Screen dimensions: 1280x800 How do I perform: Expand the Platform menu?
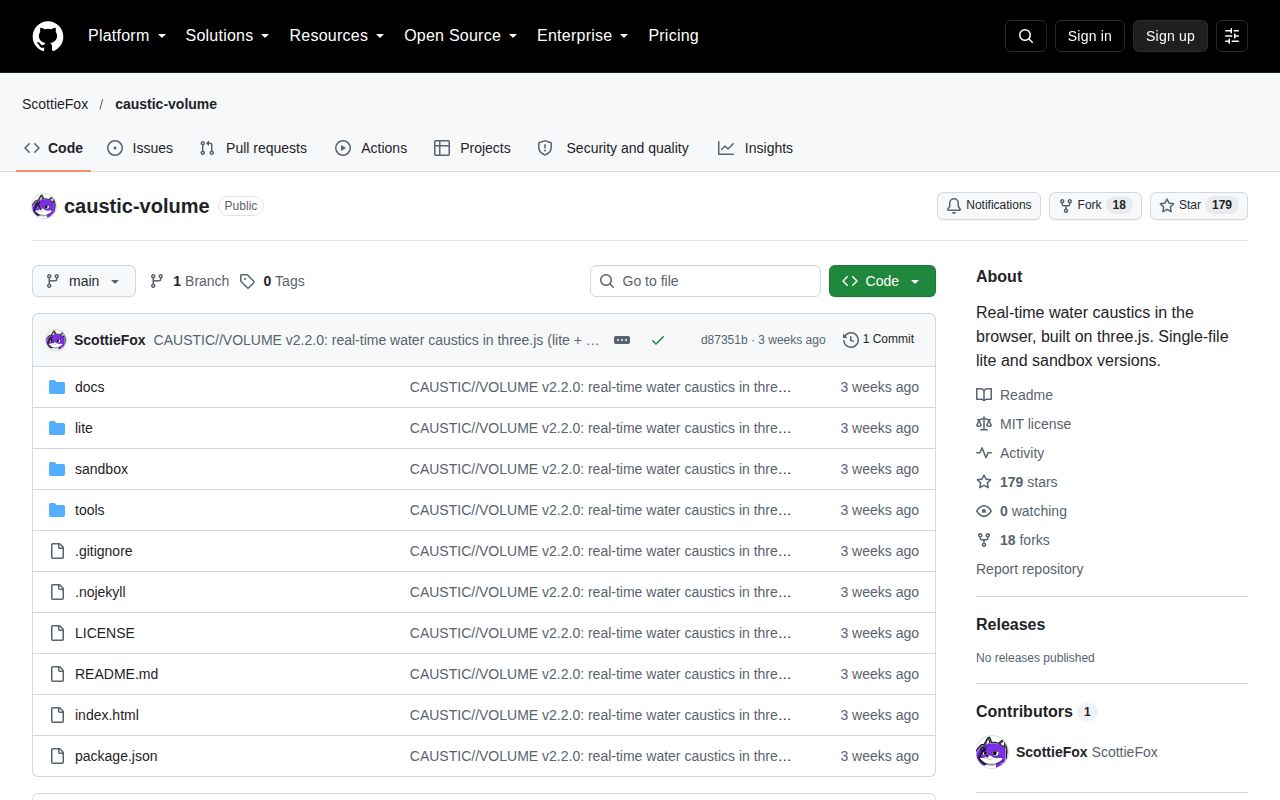[x=127, y=36]
